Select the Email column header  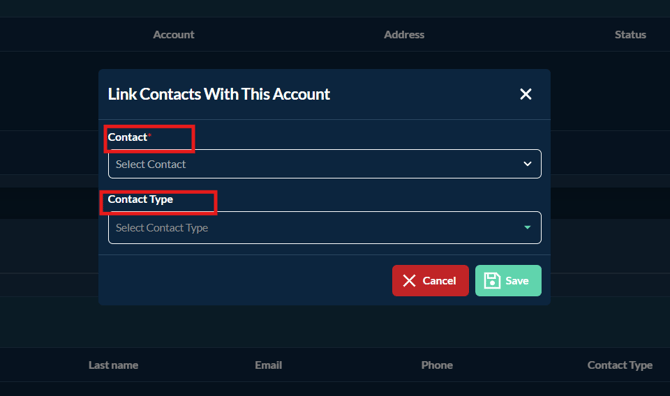(268, 365)
